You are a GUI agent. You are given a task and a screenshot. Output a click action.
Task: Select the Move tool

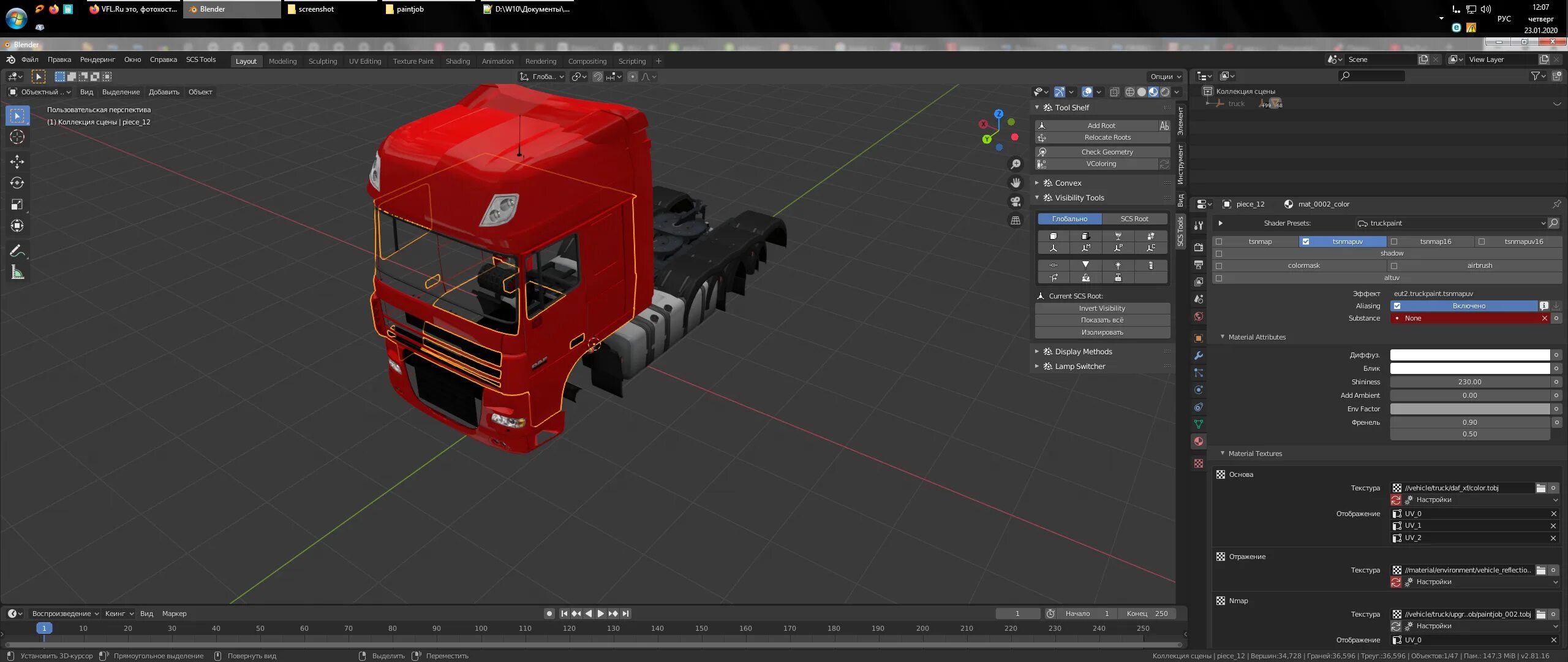(17, 161)
